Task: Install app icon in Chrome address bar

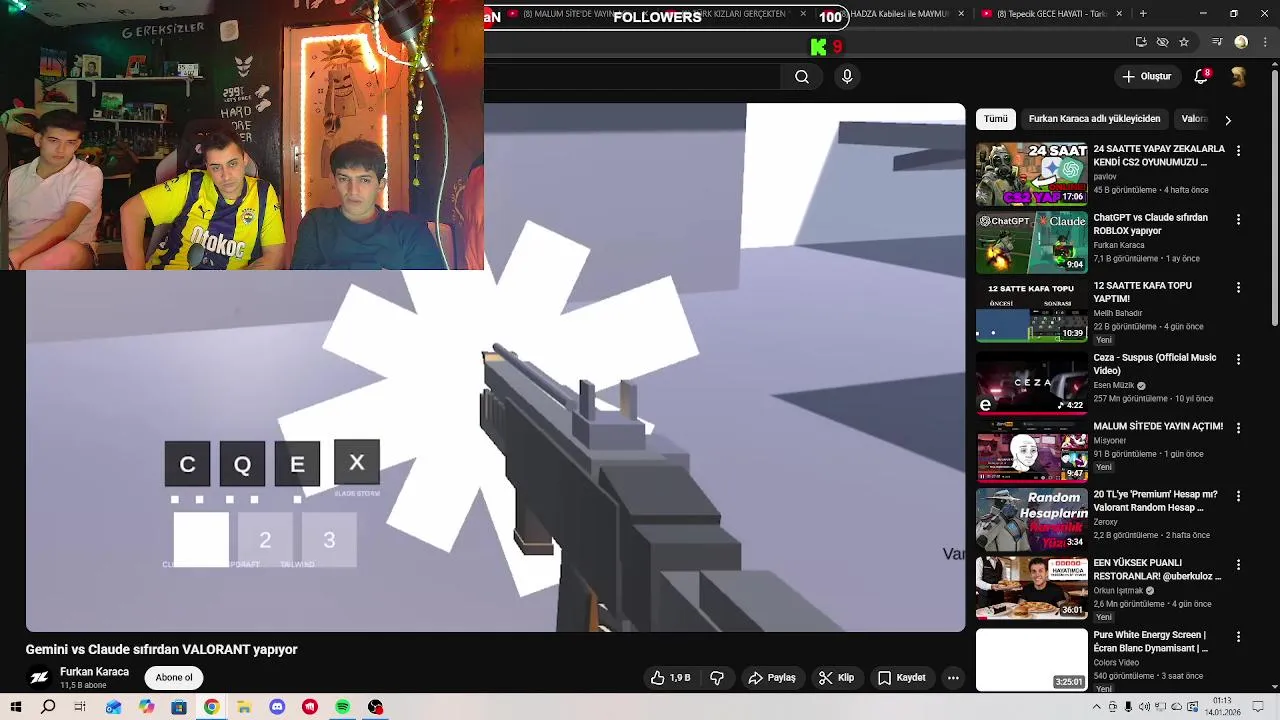Action: click(x=1141, y=42)
